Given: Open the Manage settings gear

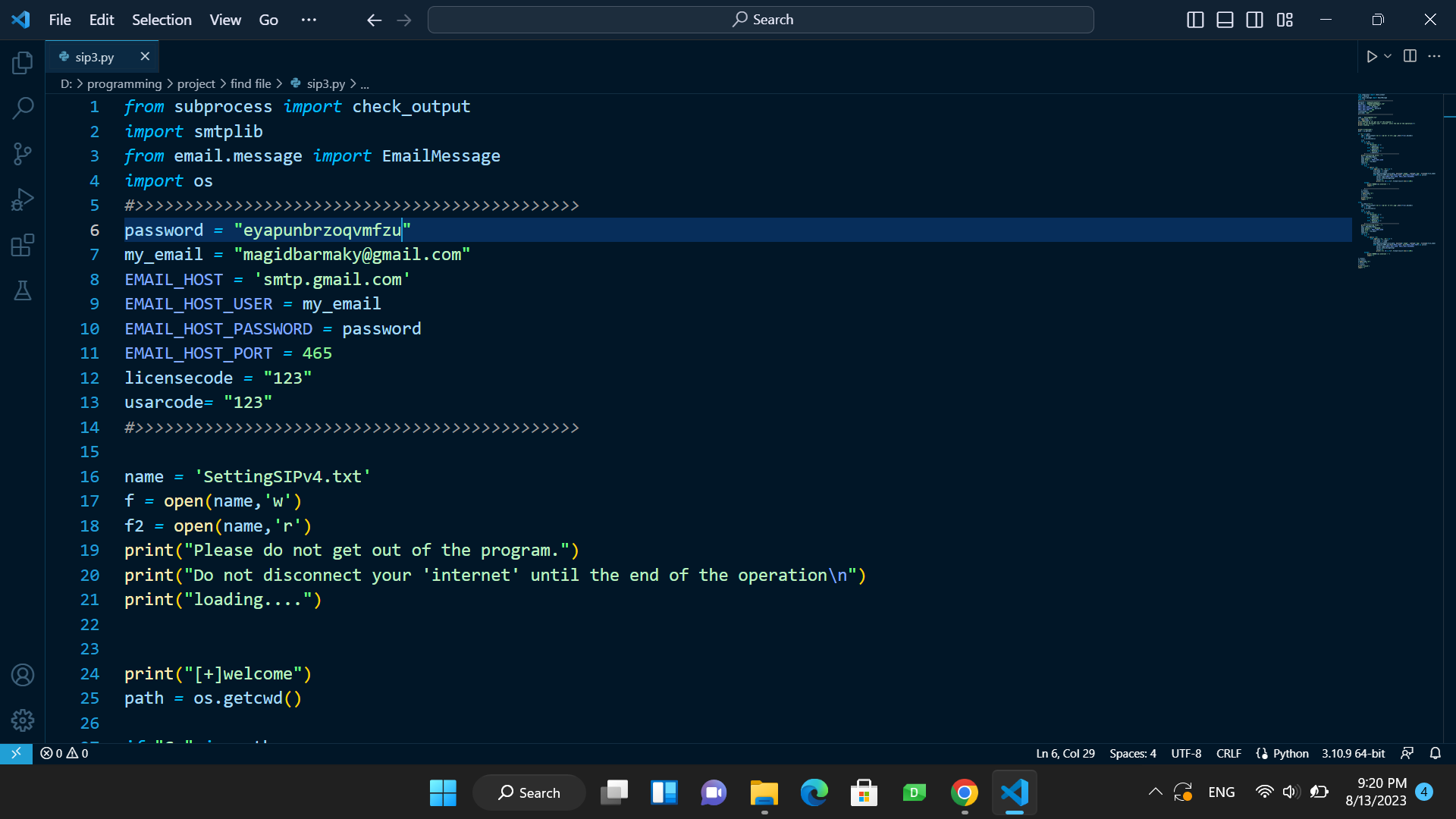Looking at the screenshot, I should point(22,720).
